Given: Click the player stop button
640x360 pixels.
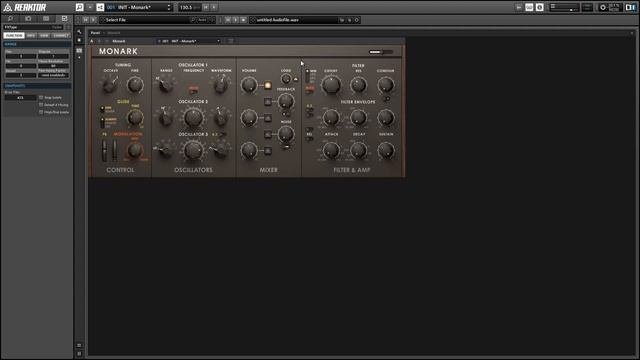Looking at the screenshot, I should click(x=93, y=20).
